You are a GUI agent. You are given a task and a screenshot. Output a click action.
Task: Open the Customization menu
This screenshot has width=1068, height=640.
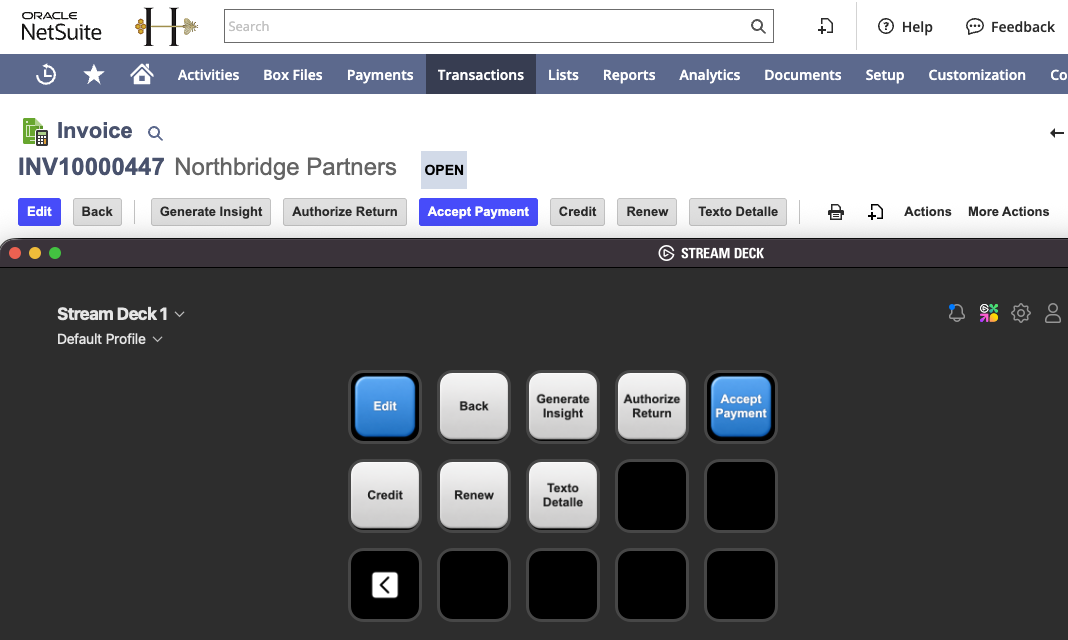(977, 75)
